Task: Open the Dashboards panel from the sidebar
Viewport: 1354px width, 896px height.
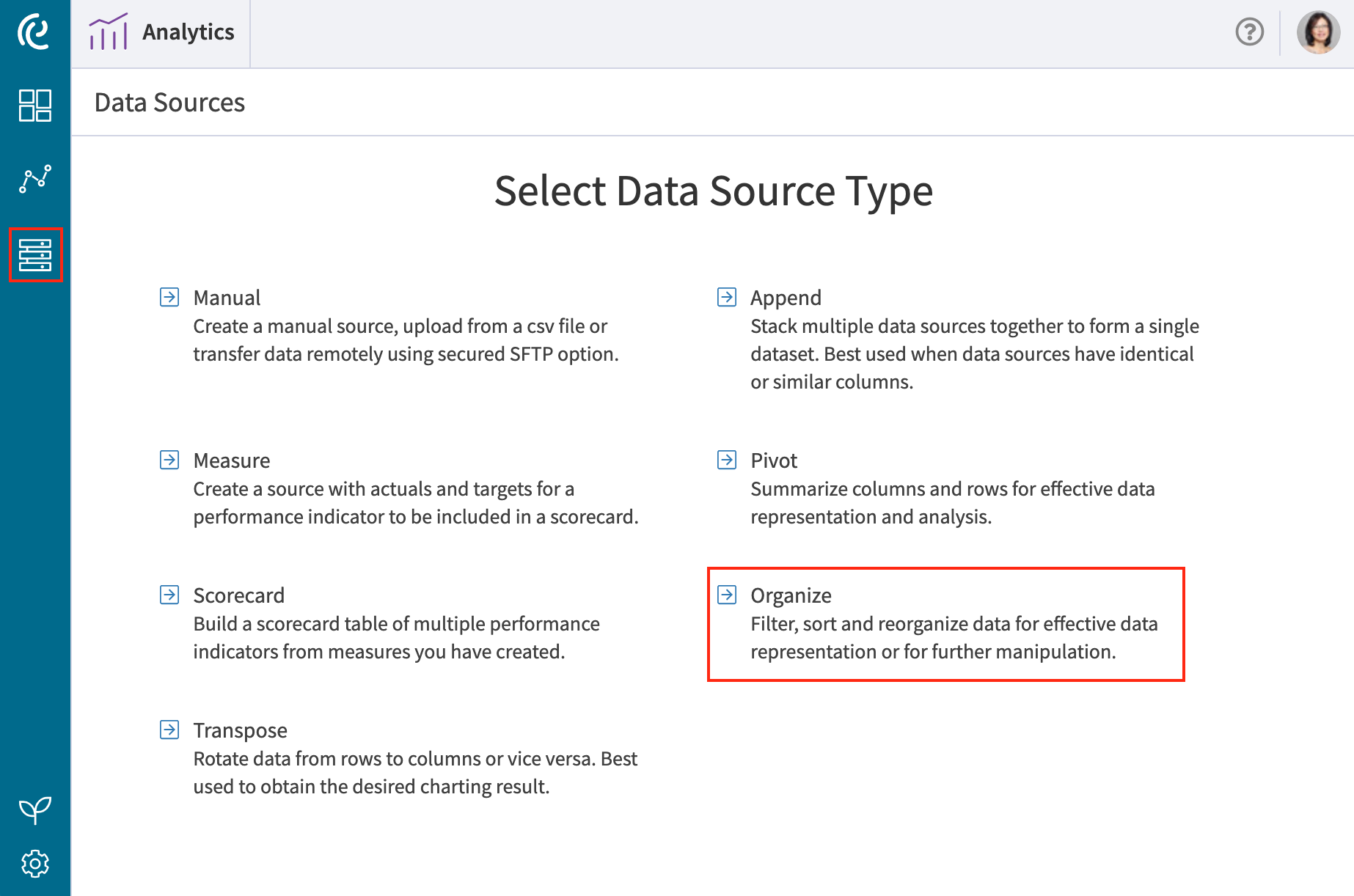Action: pyautogui.click(x=34, y=106)
